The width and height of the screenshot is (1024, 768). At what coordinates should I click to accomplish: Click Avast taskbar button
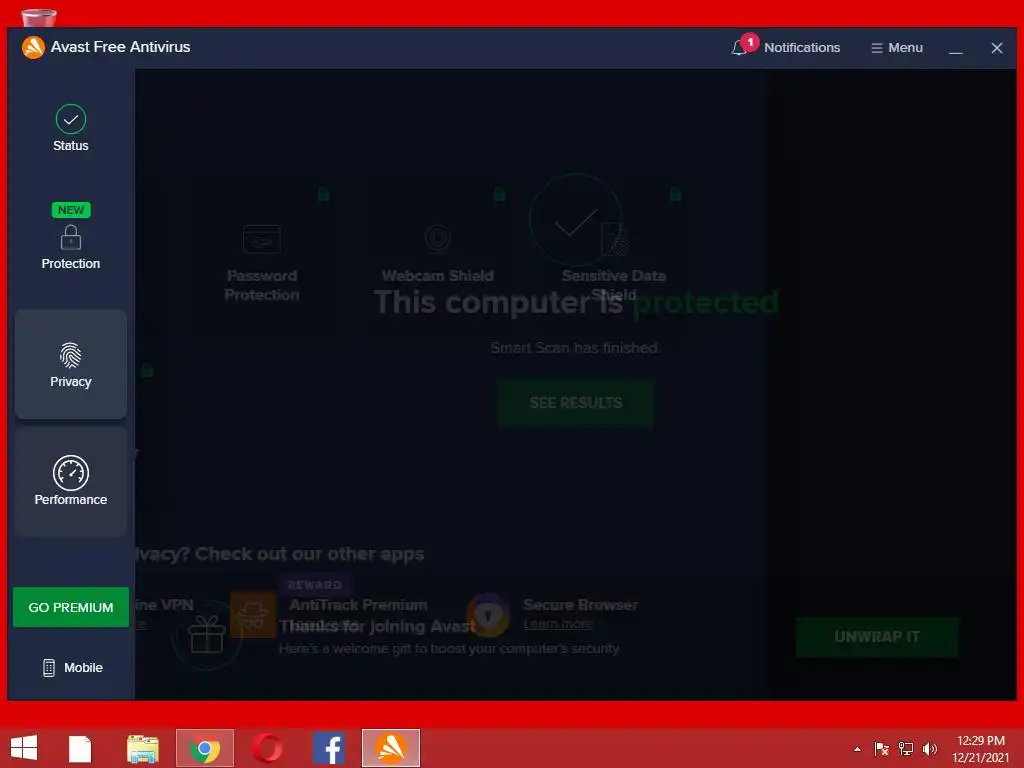391,748
